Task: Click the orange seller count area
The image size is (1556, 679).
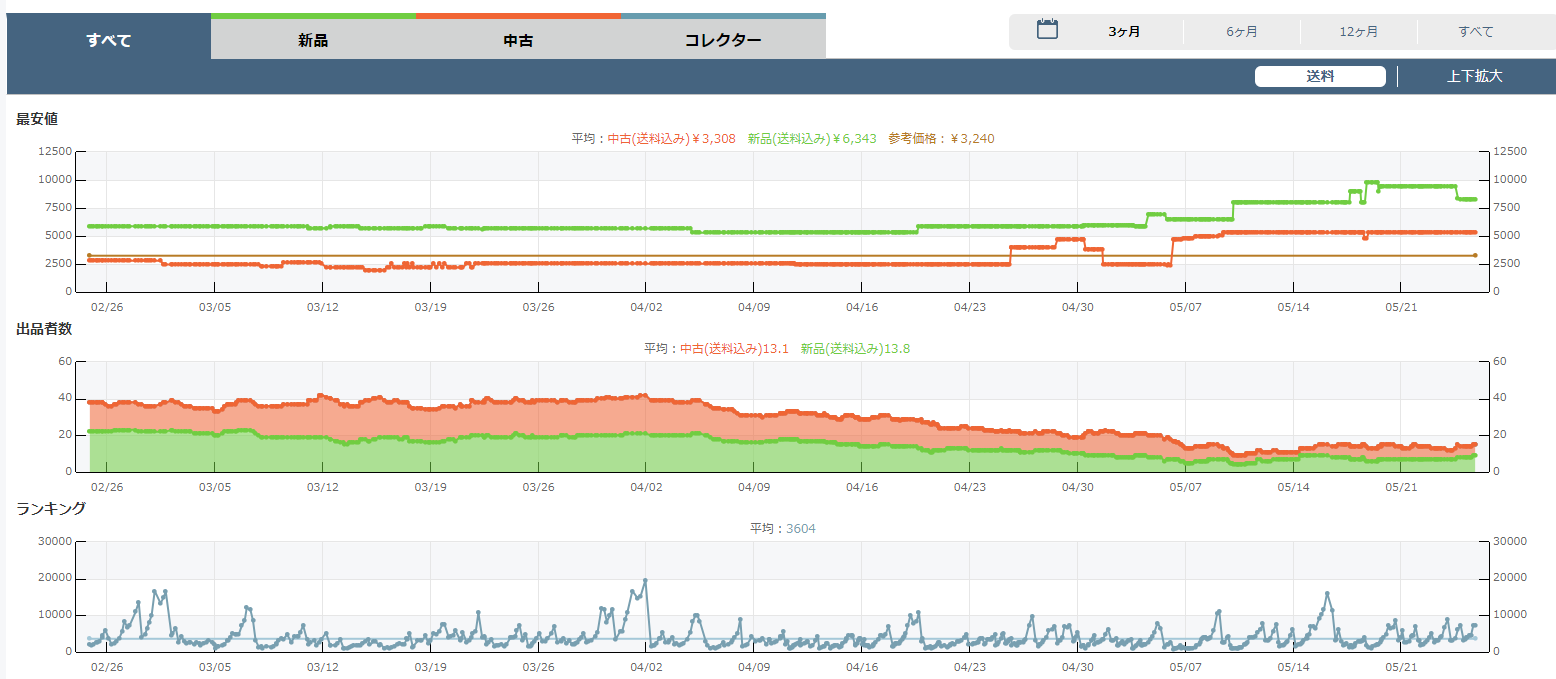Action: tap(500, 418)
